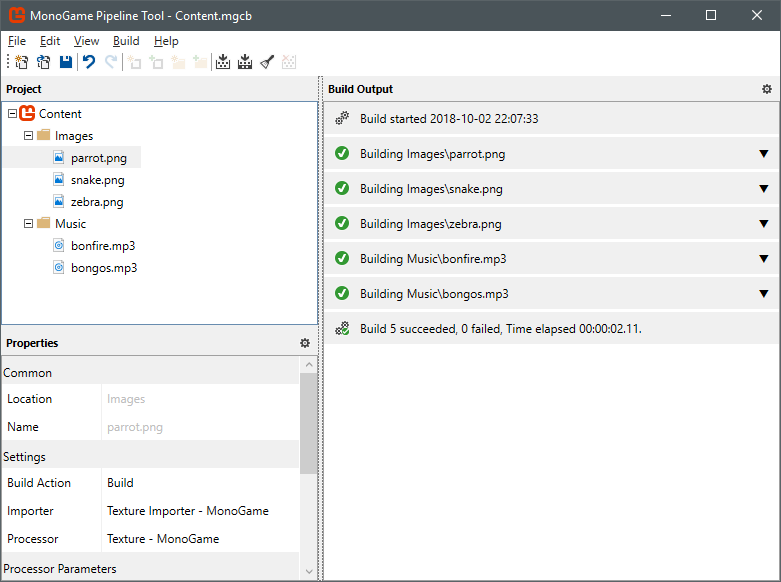781x582 pixels.
Task: Click the Properties scrollbar down arrow
Action: [x=309, y=571]
